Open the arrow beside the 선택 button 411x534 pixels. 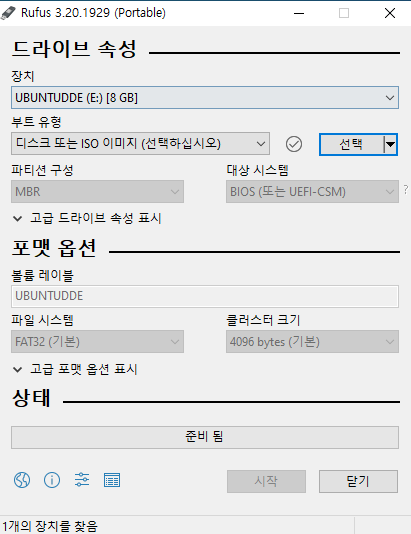pyautogui.click(x=391, y=144)
